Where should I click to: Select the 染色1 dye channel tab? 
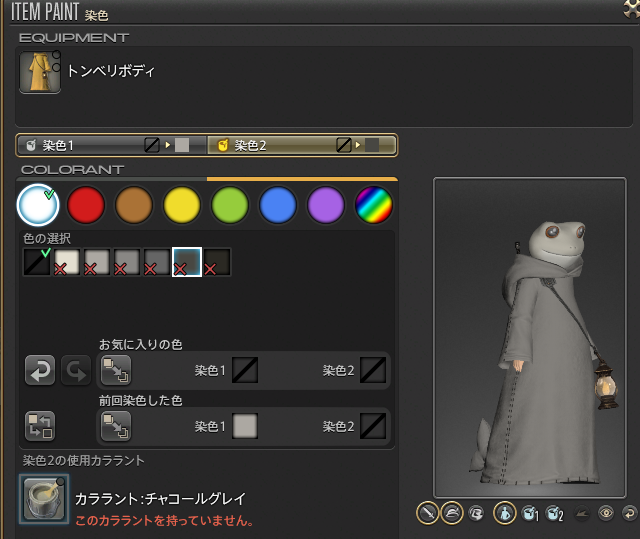click(110, 145)
